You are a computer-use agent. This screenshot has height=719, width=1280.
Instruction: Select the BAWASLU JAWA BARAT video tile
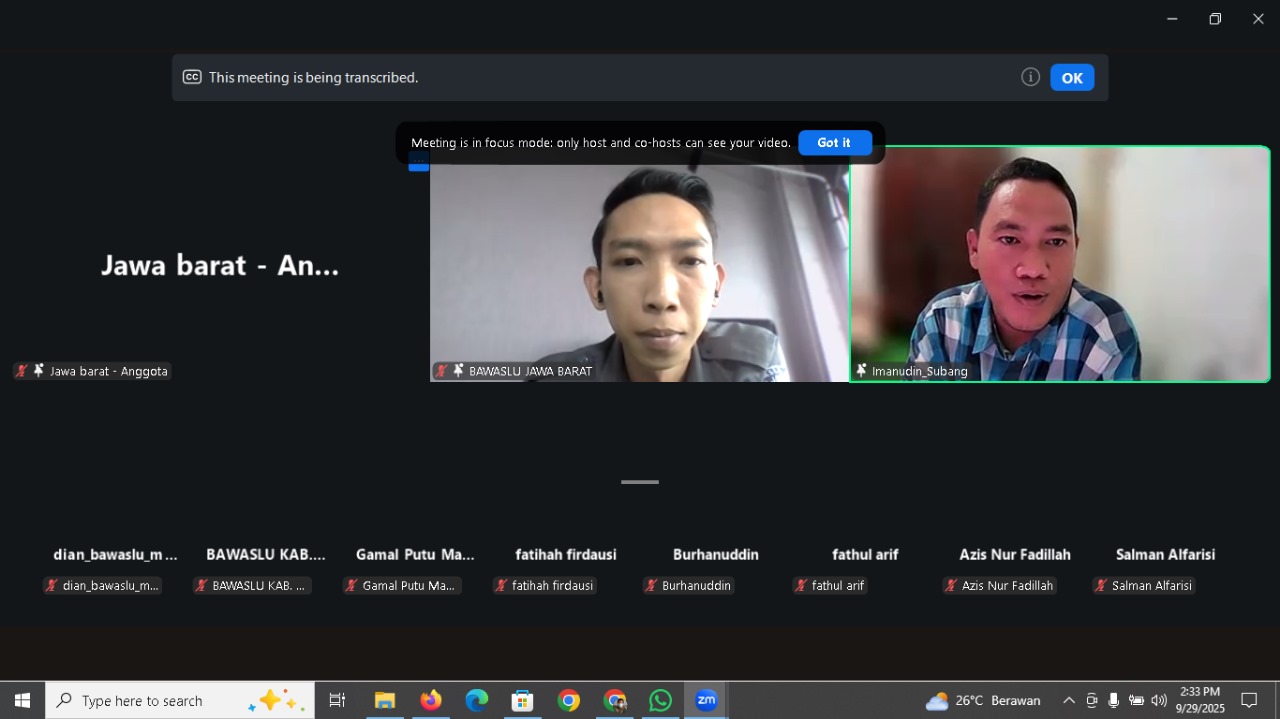639,270
